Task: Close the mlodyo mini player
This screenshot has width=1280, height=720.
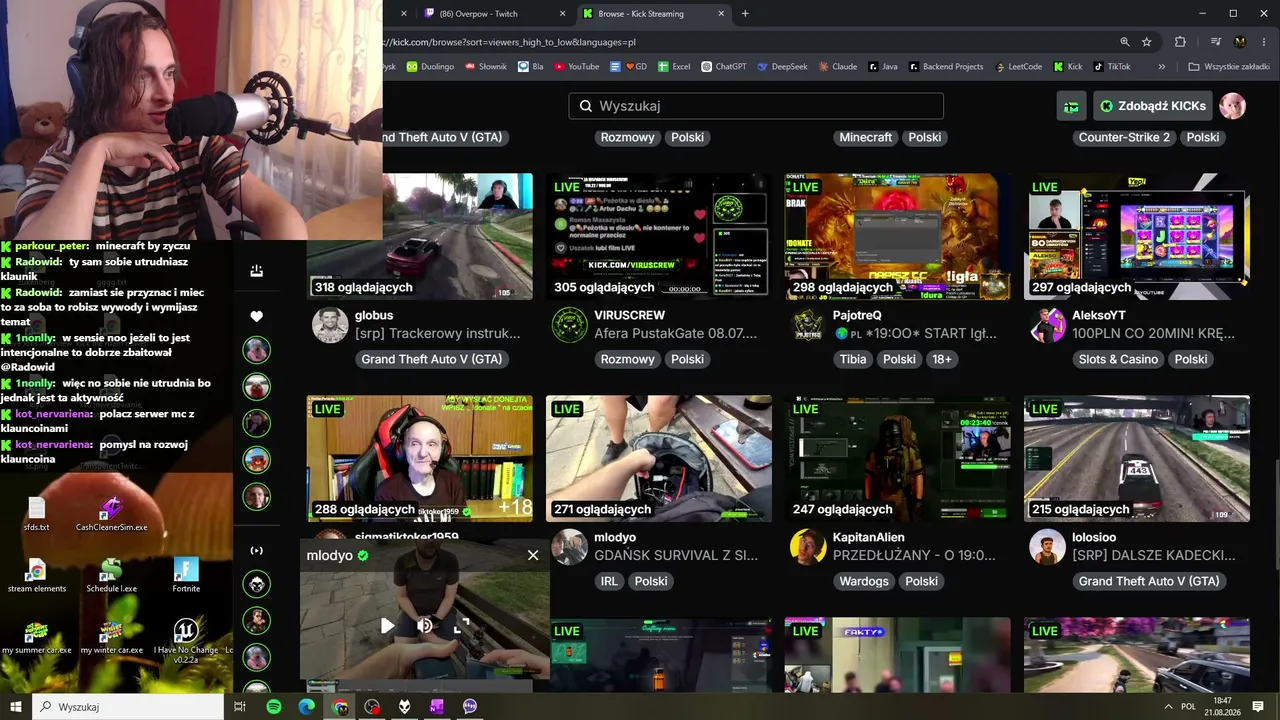Action: click(532, 555)
